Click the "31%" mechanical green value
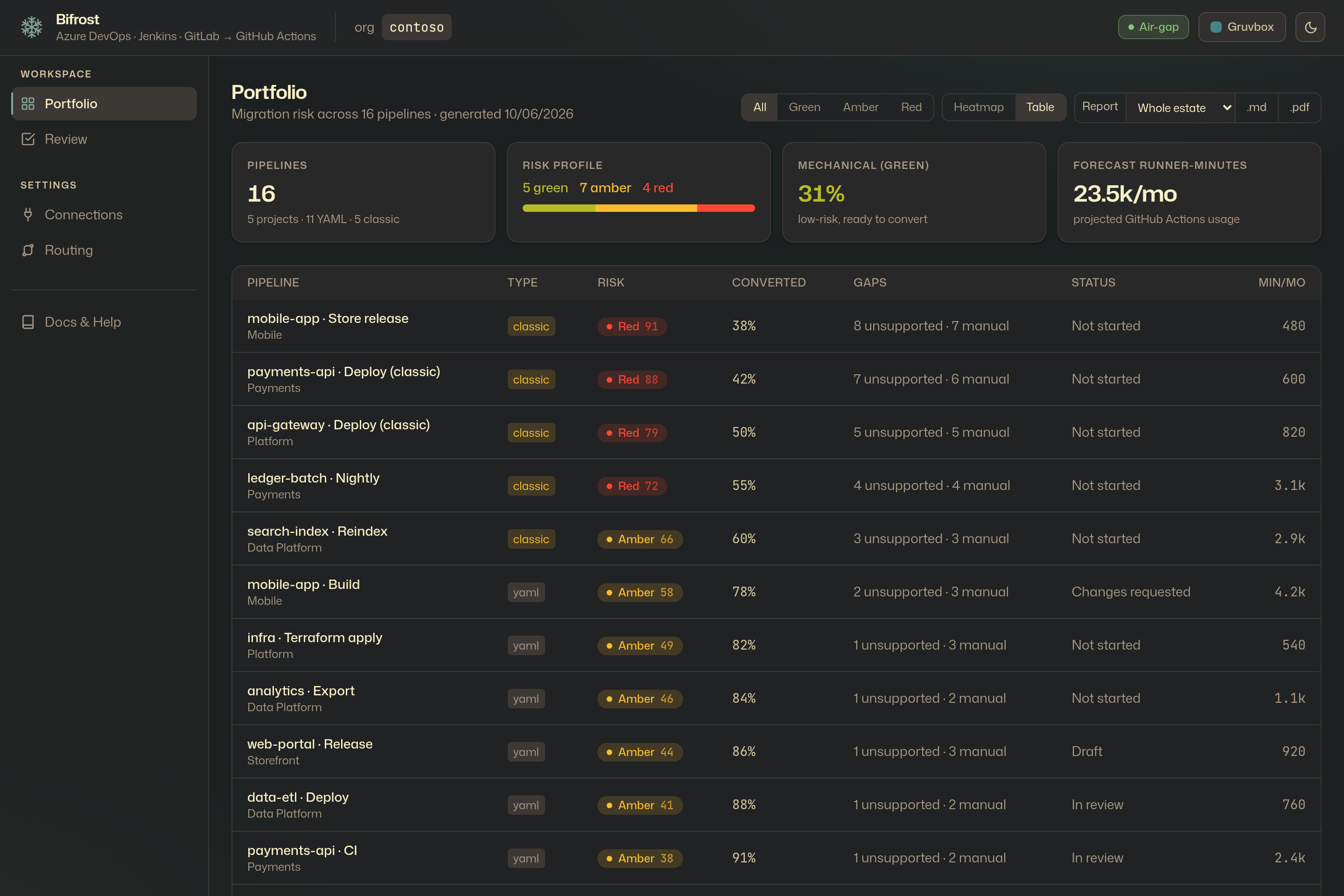The image size is (1344, 896). point(821,194)
